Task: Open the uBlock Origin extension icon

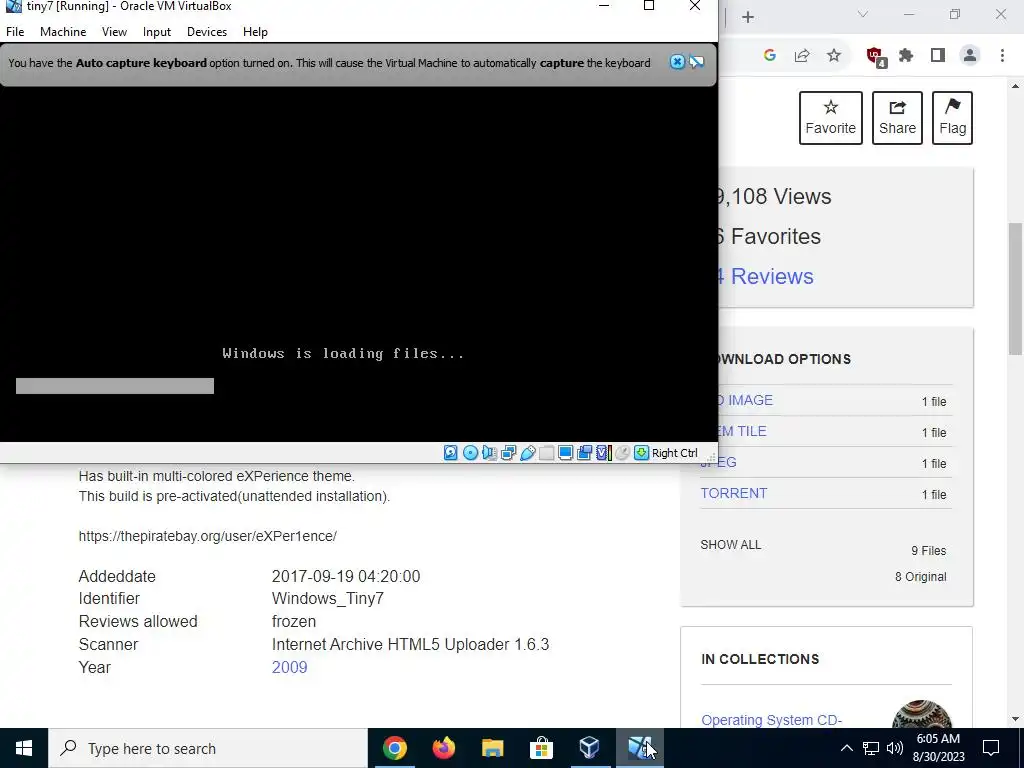Action: point(875,57)
